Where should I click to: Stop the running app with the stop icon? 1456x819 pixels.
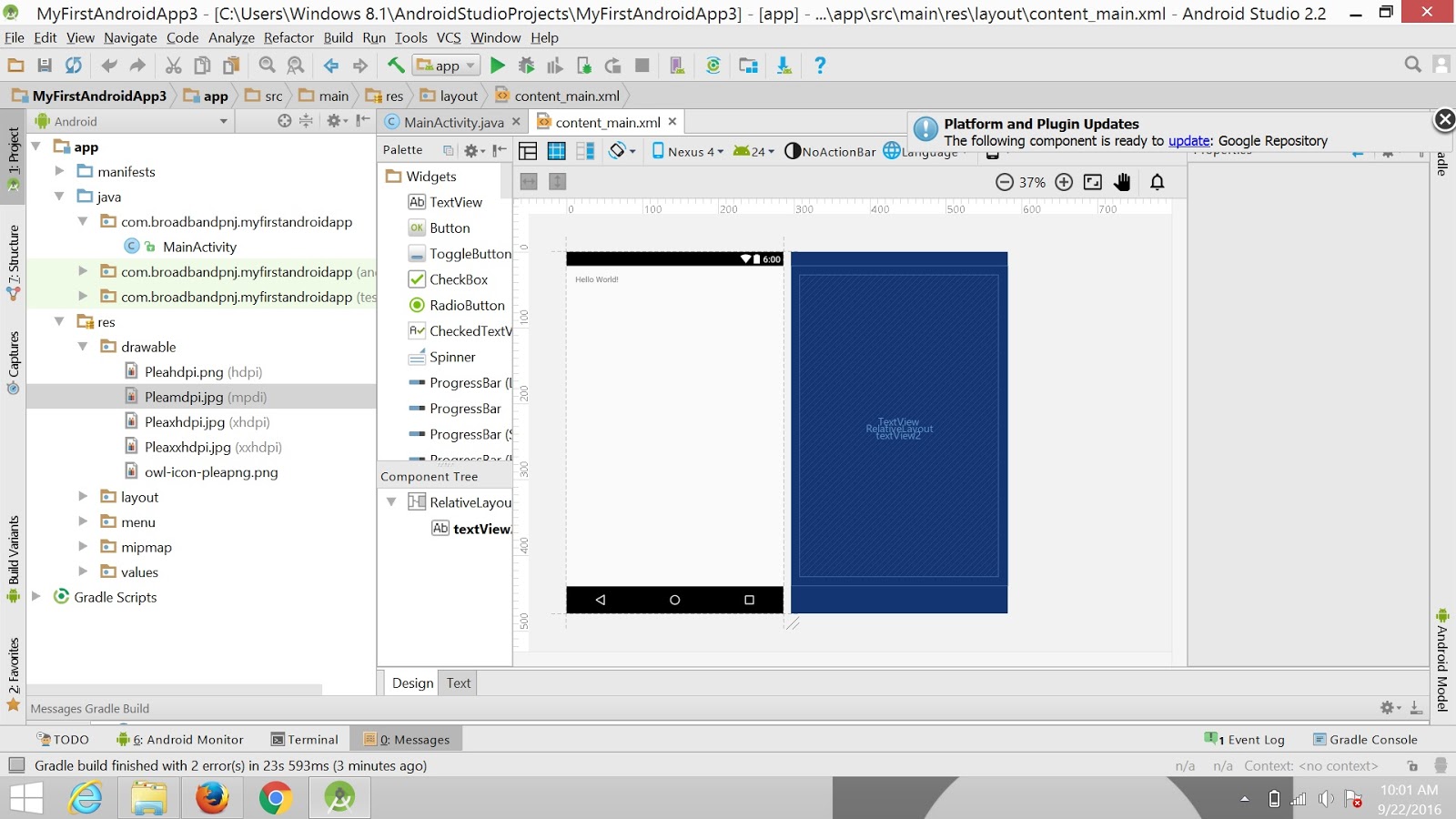pyautogui.click(x=642, y=65)
